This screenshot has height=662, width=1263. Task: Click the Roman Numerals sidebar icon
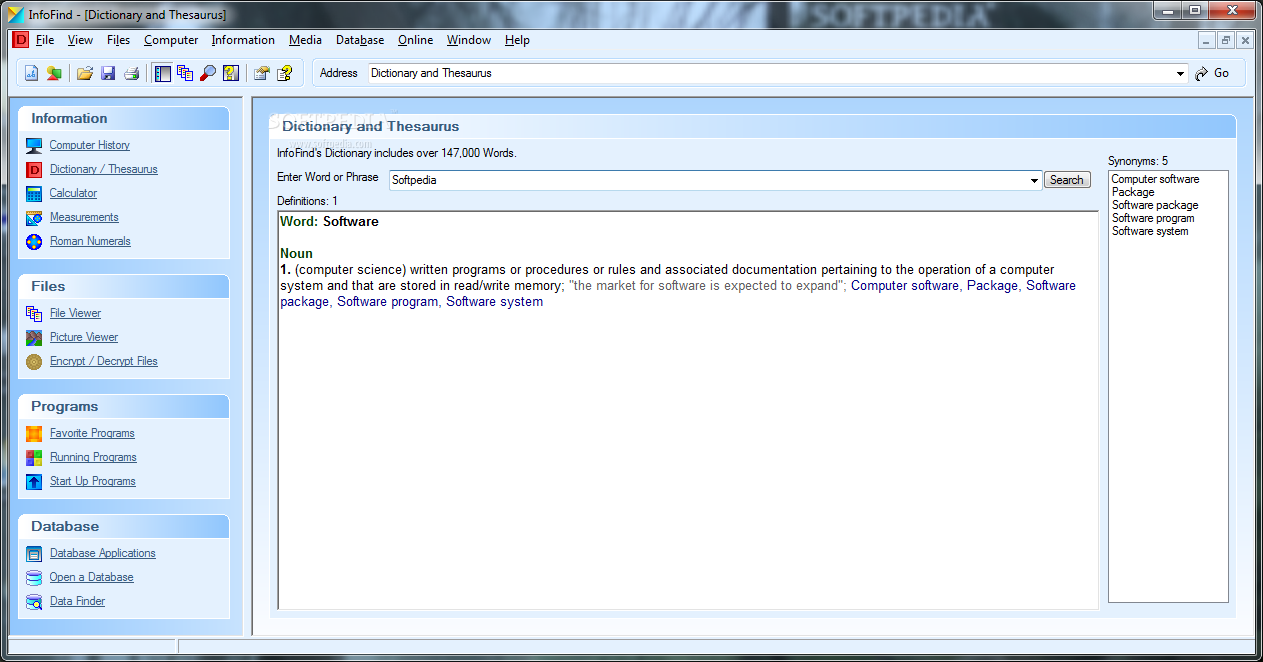coord(34,241)
